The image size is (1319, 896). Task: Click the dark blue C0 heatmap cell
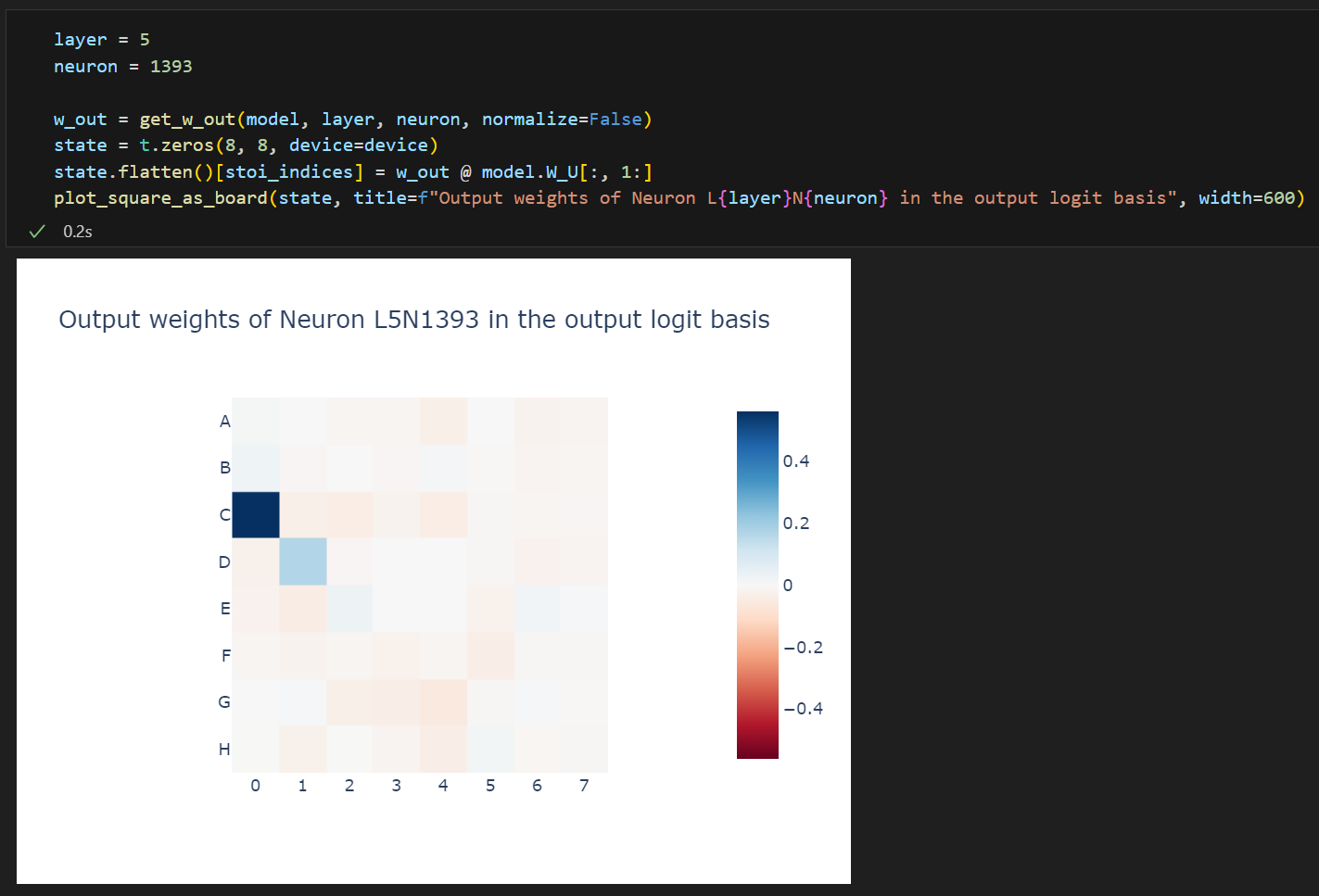tap(256, 515)
